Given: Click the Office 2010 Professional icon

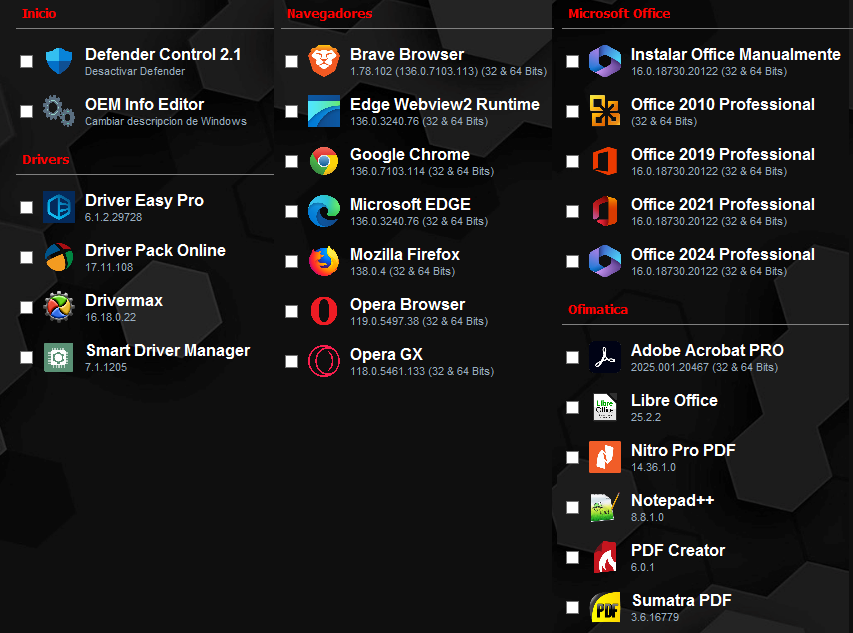Looking at the screenshot, I should pos(605,111).
